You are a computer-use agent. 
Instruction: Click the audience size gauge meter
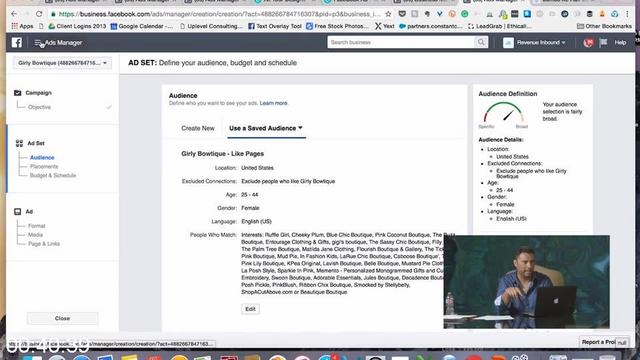503,113
